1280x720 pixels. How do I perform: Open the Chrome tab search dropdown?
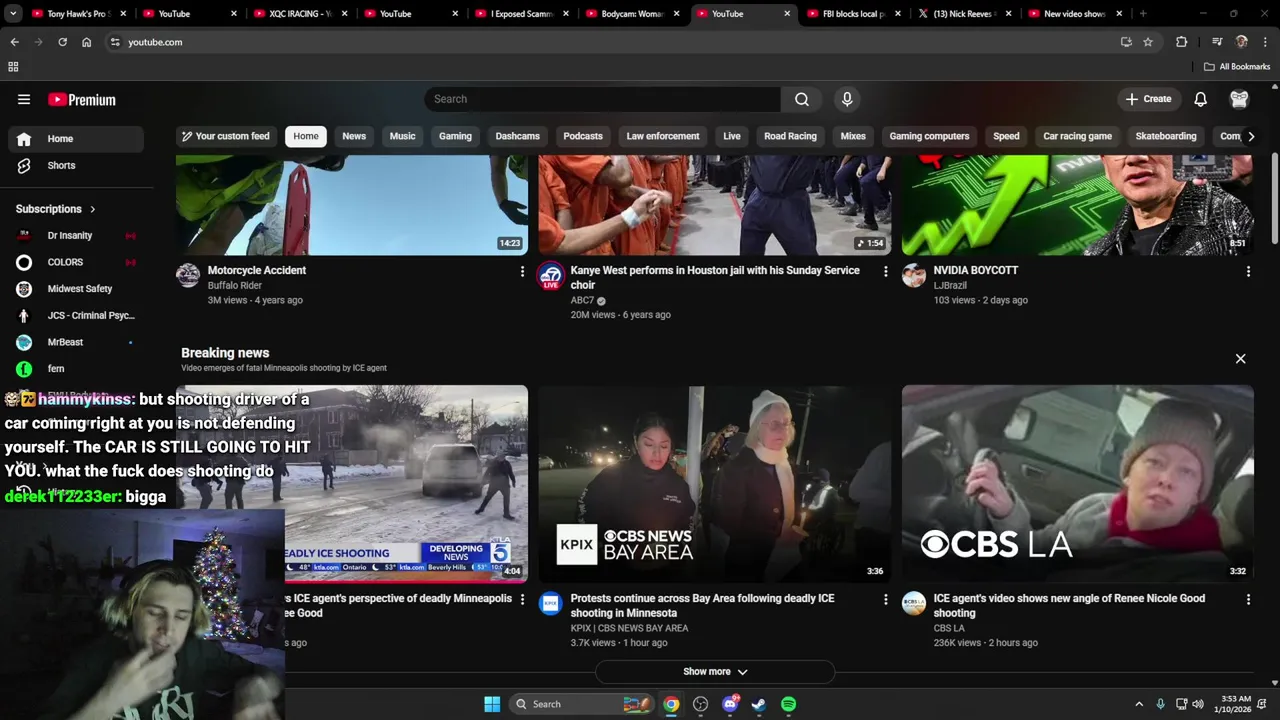point(13,14)
